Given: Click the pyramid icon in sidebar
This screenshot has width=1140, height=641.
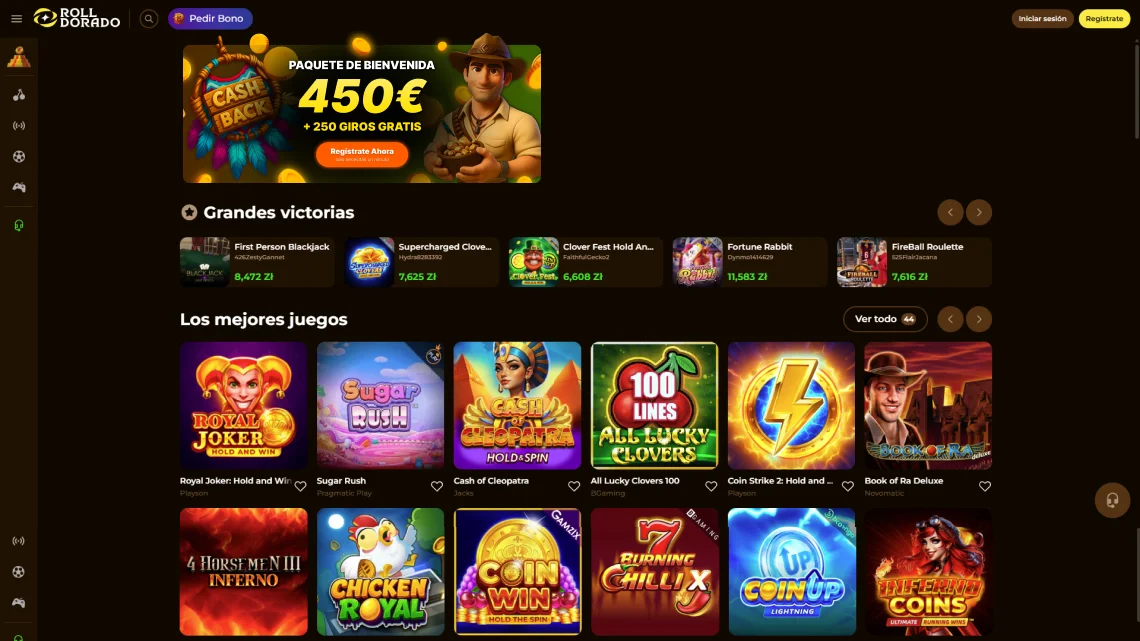Looking at the screenshot, I should (19, 57).
